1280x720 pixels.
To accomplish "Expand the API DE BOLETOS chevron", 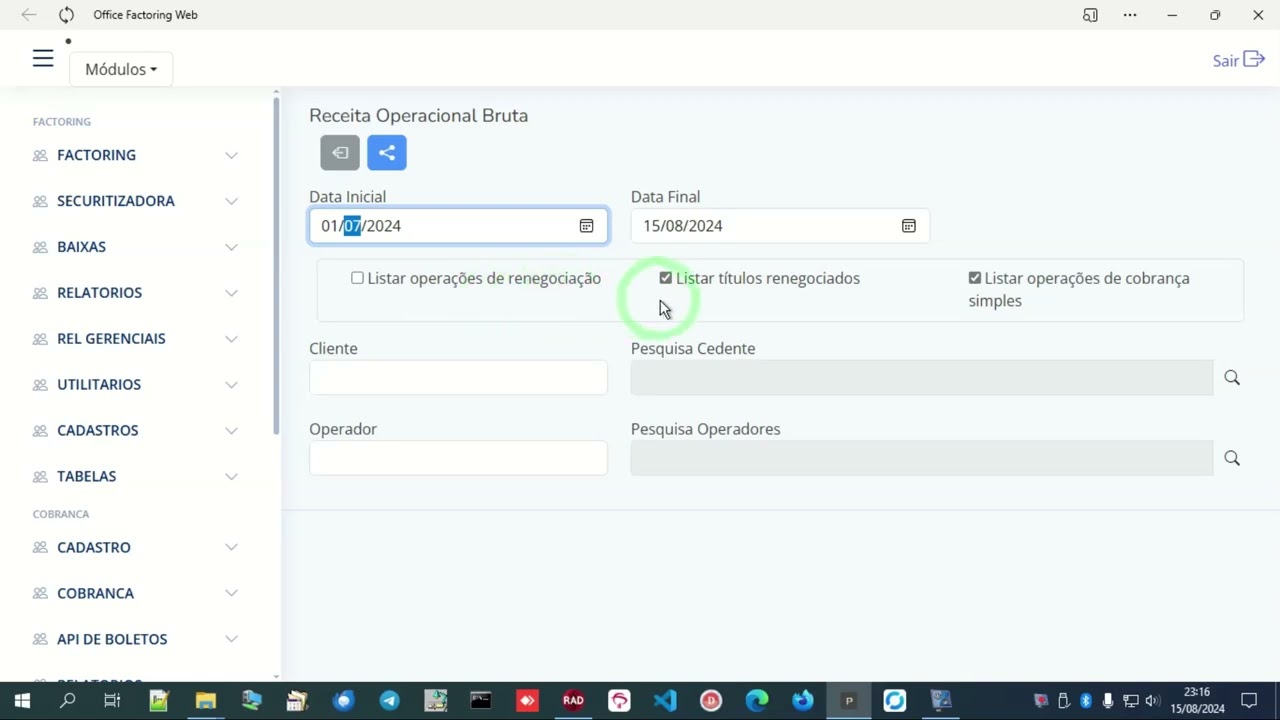I will pyautogui.click(x=231, y=640).
